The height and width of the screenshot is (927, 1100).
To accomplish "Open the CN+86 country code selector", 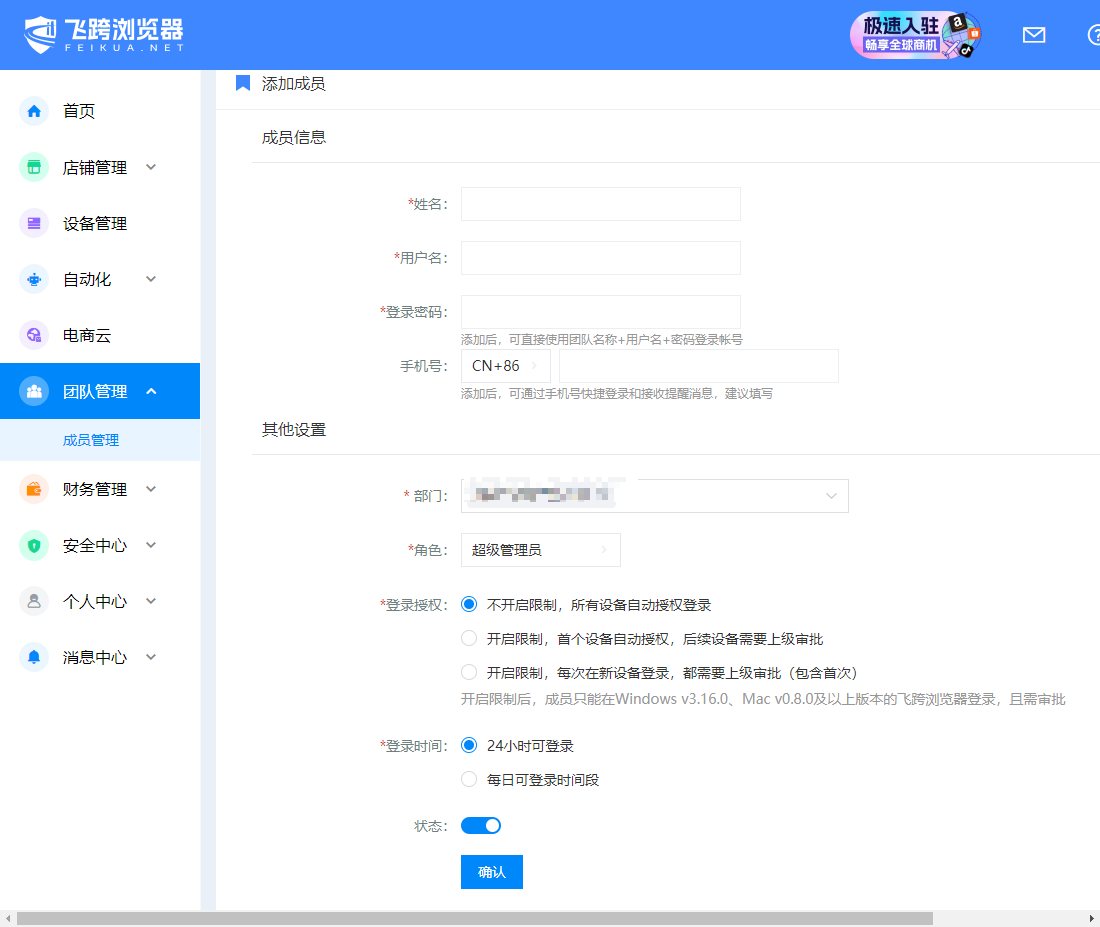I will (505, 366).
